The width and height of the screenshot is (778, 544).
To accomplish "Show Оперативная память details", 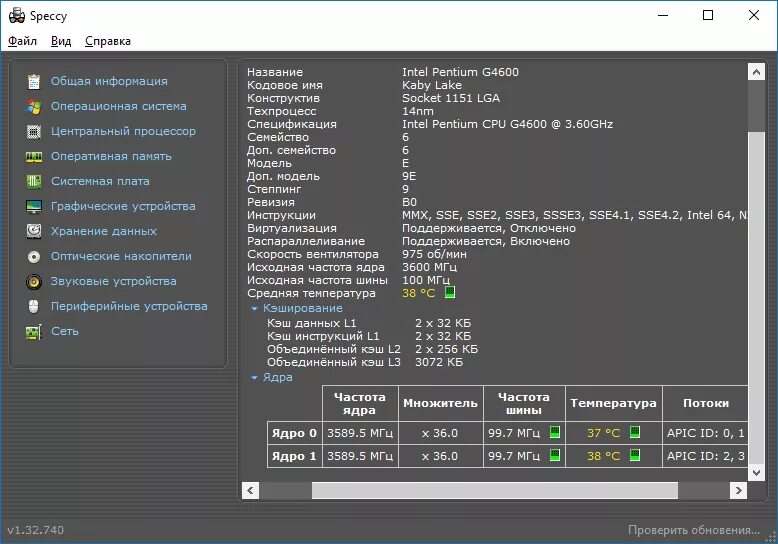I will click(111, 156).
